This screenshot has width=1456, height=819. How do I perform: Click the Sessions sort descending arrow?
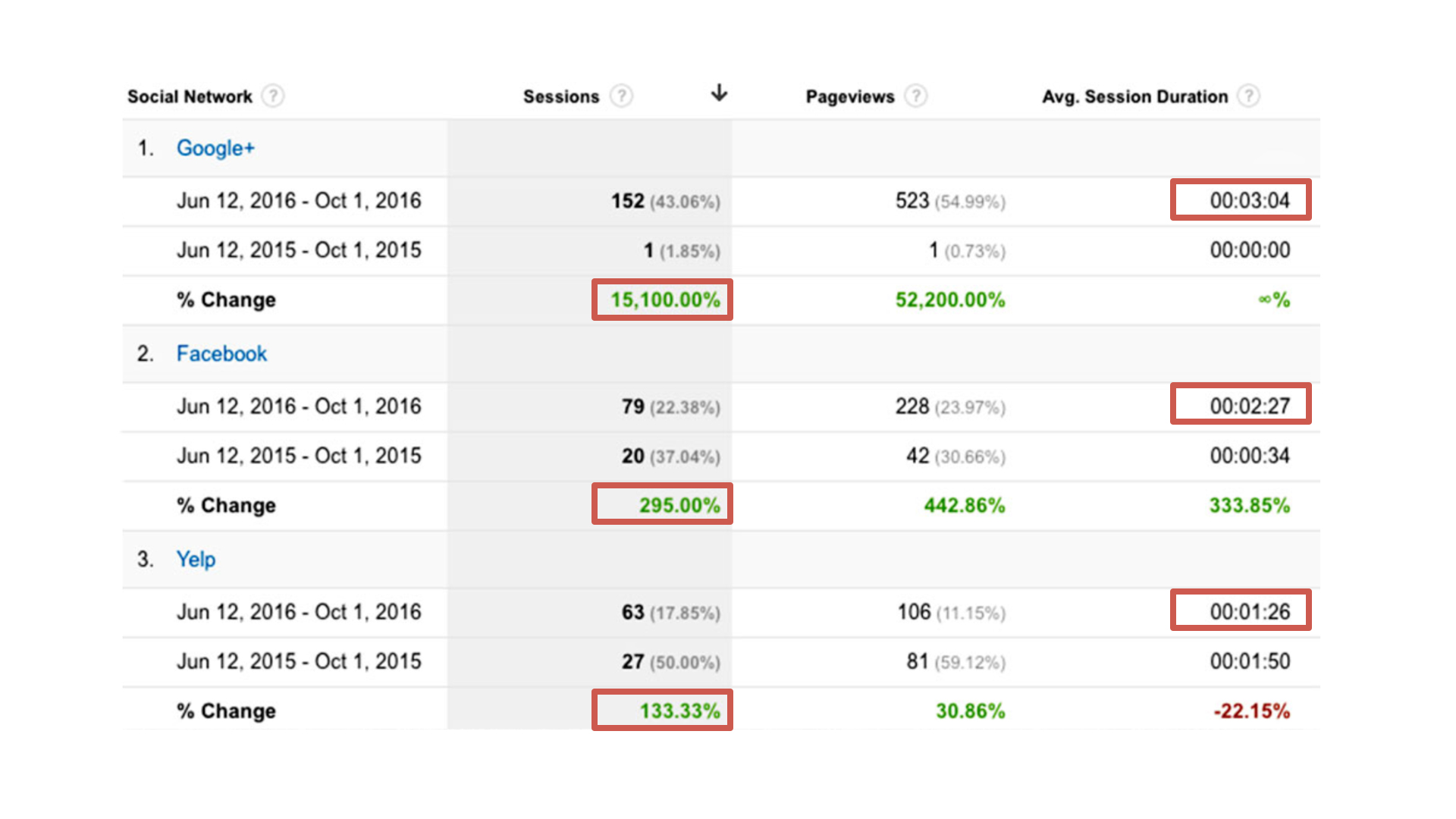click(719, 93)
